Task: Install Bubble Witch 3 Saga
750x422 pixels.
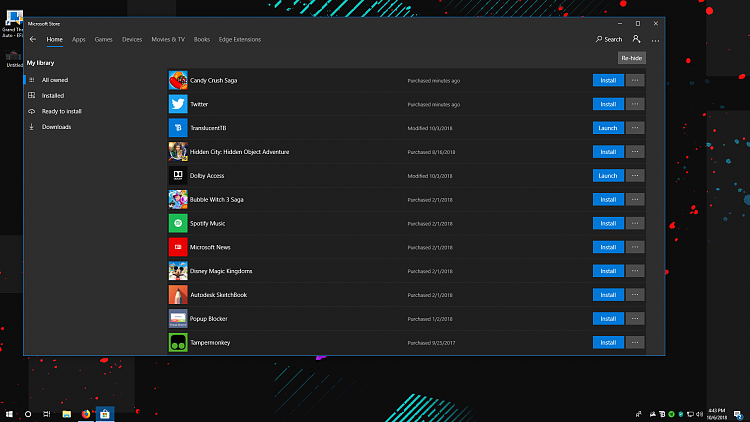Action: point(608,200)
